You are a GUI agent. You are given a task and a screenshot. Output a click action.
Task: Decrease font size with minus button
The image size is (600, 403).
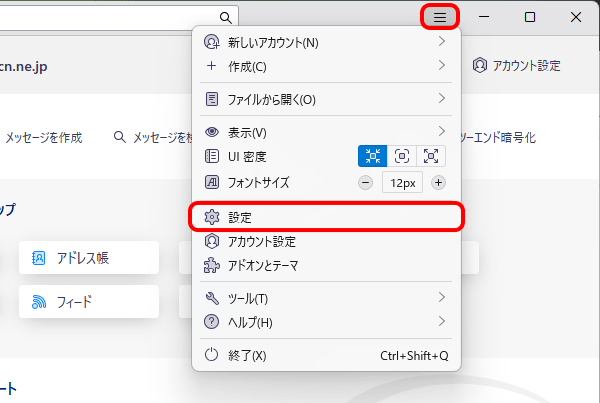tap(365, 183)
